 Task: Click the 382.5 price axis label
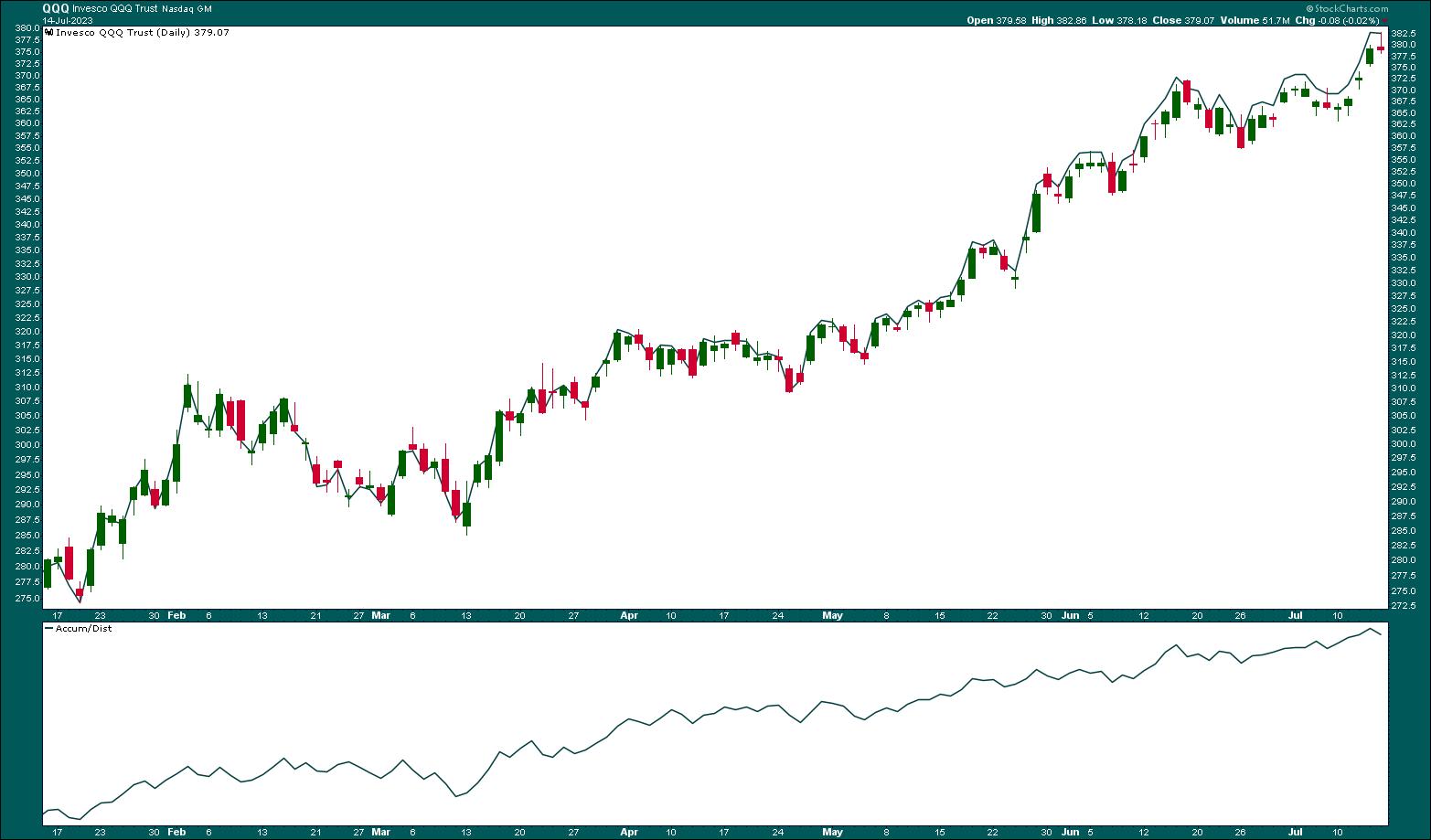[x=1404, y=33]
